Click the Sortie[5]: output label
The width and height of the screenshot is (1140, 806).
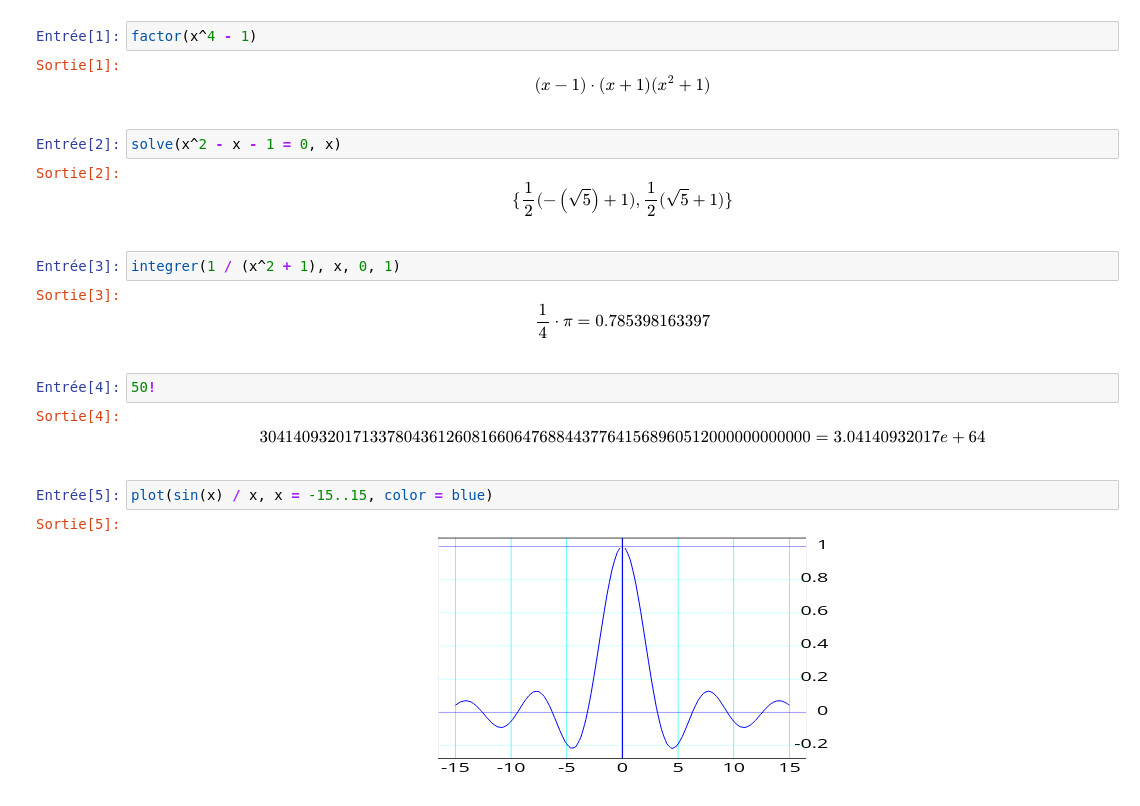coord(78,524)
